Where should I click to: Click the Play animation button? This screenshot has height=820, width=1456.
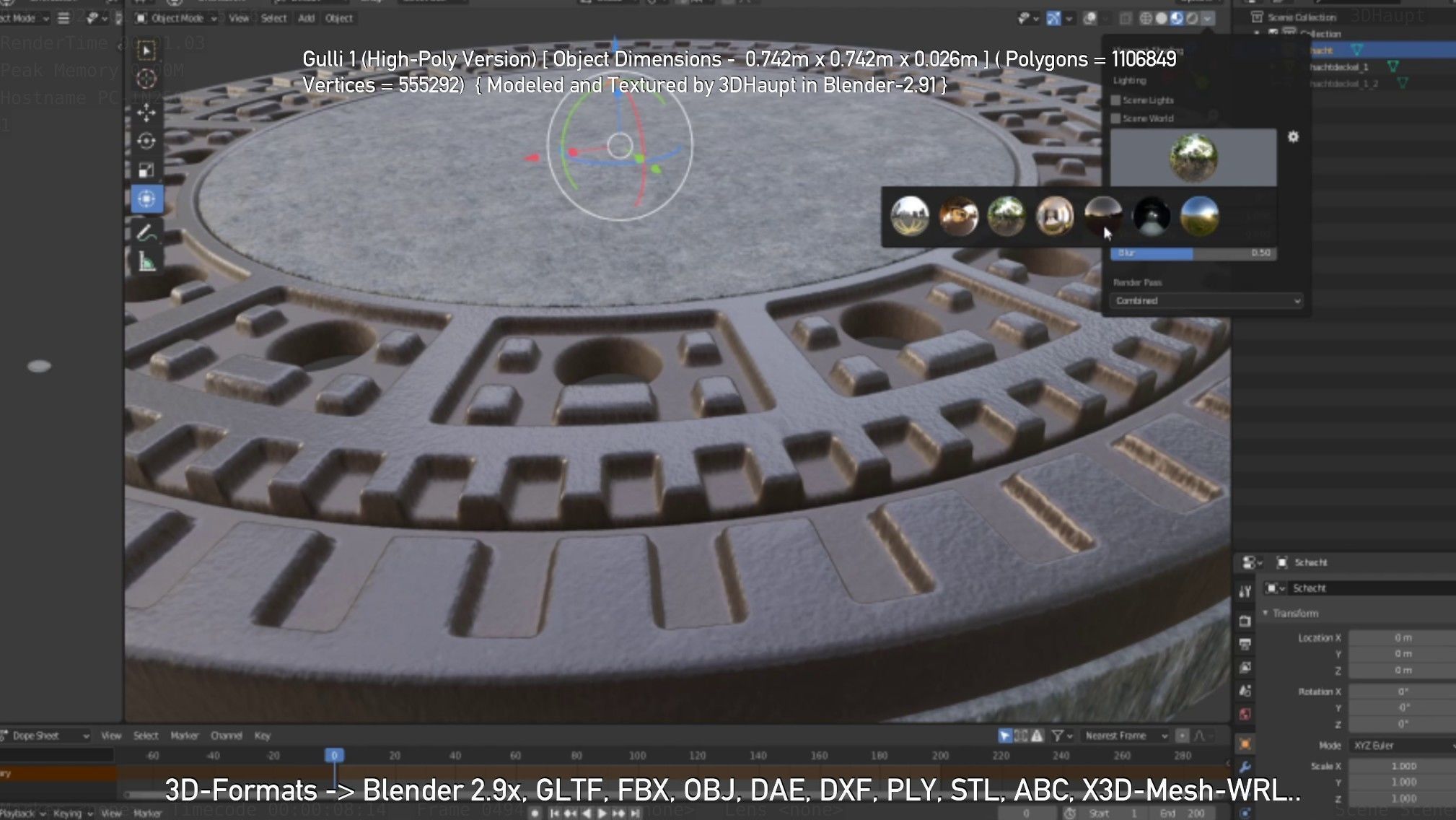pyautogui.click(x=602, y=814)
